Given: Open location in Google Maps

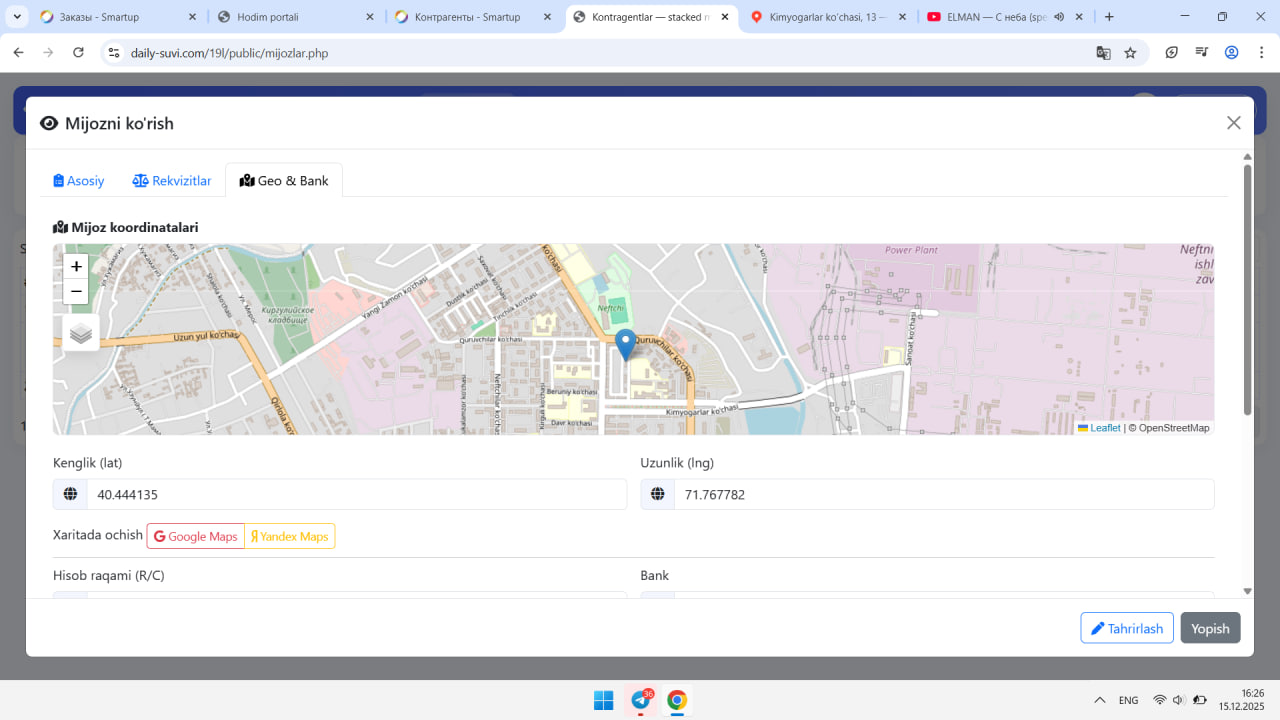Looking at the screenshot, I should (196, 537).
